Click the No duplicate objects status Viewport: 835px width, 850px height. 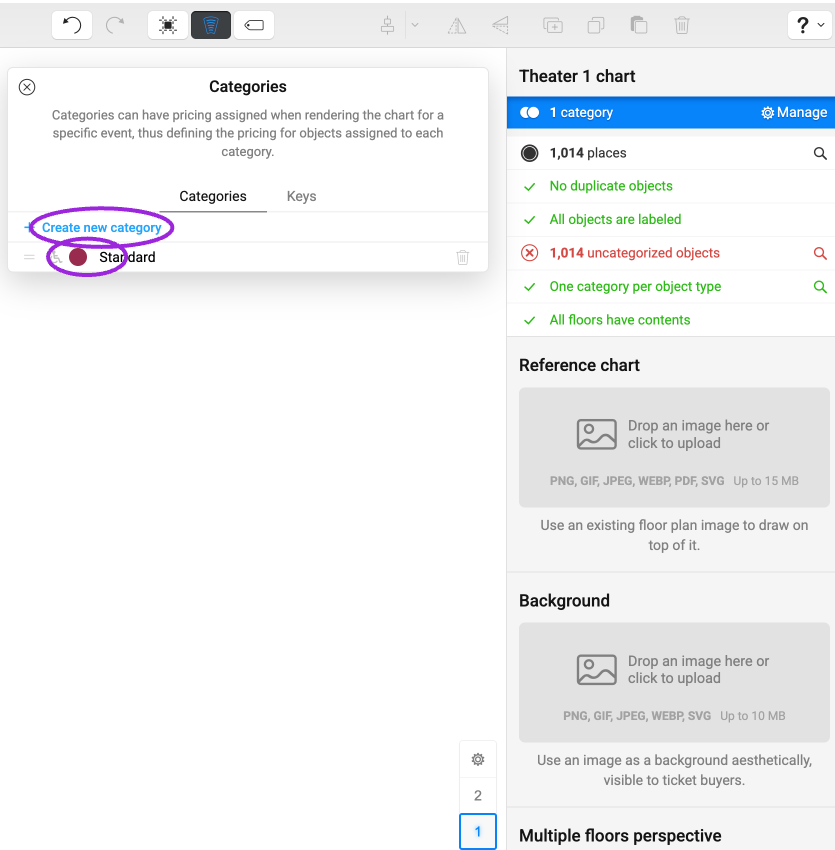[x=611, y=186]
